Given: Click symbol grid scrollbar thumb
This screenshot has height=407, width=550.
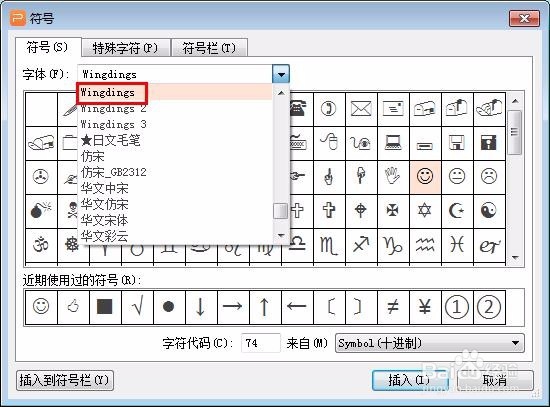Looking at the screenshot, I should [x=515, y=132].
